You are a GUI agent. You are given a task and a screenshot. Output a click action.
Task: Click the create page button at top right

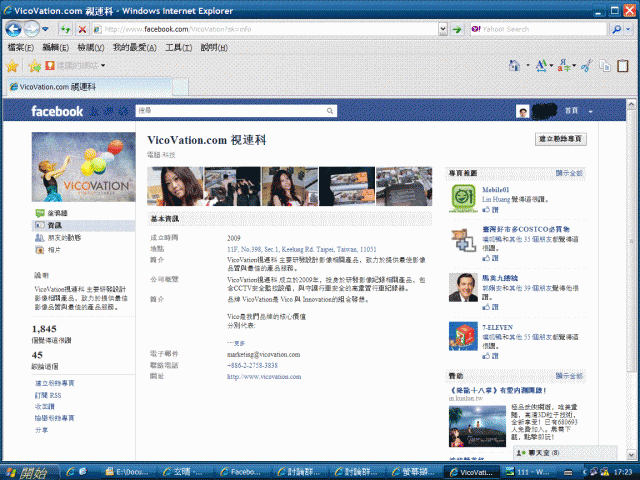pos(561,139)
